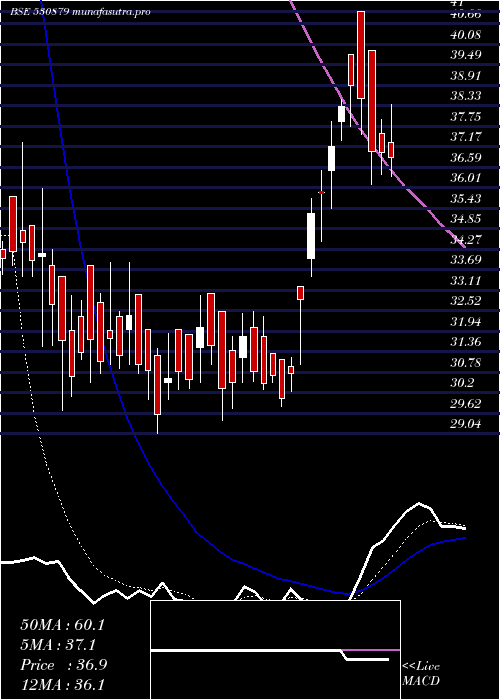Select the 36.59 price label

(x=466, y=158)
